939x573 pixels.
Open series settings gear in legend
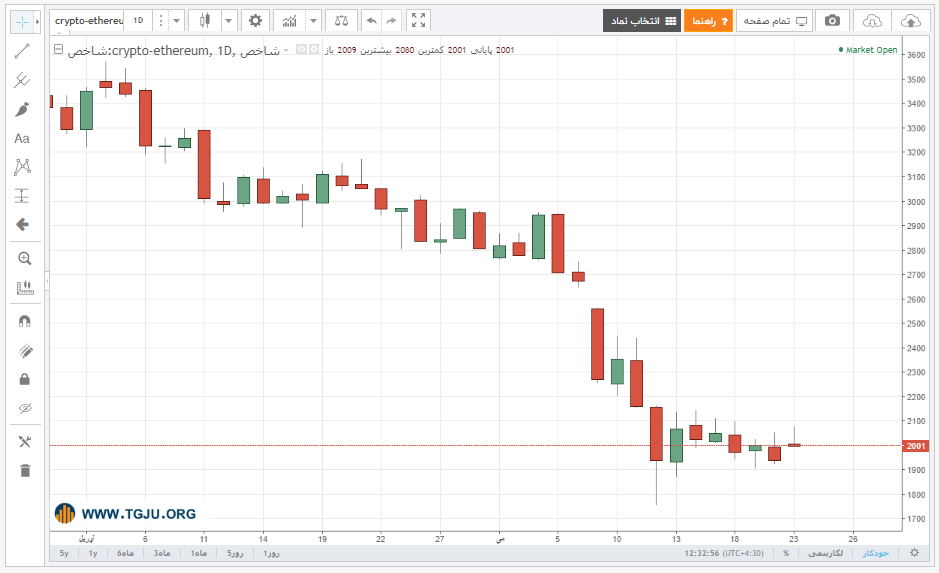pyautogui.click(x=314, y=50)
